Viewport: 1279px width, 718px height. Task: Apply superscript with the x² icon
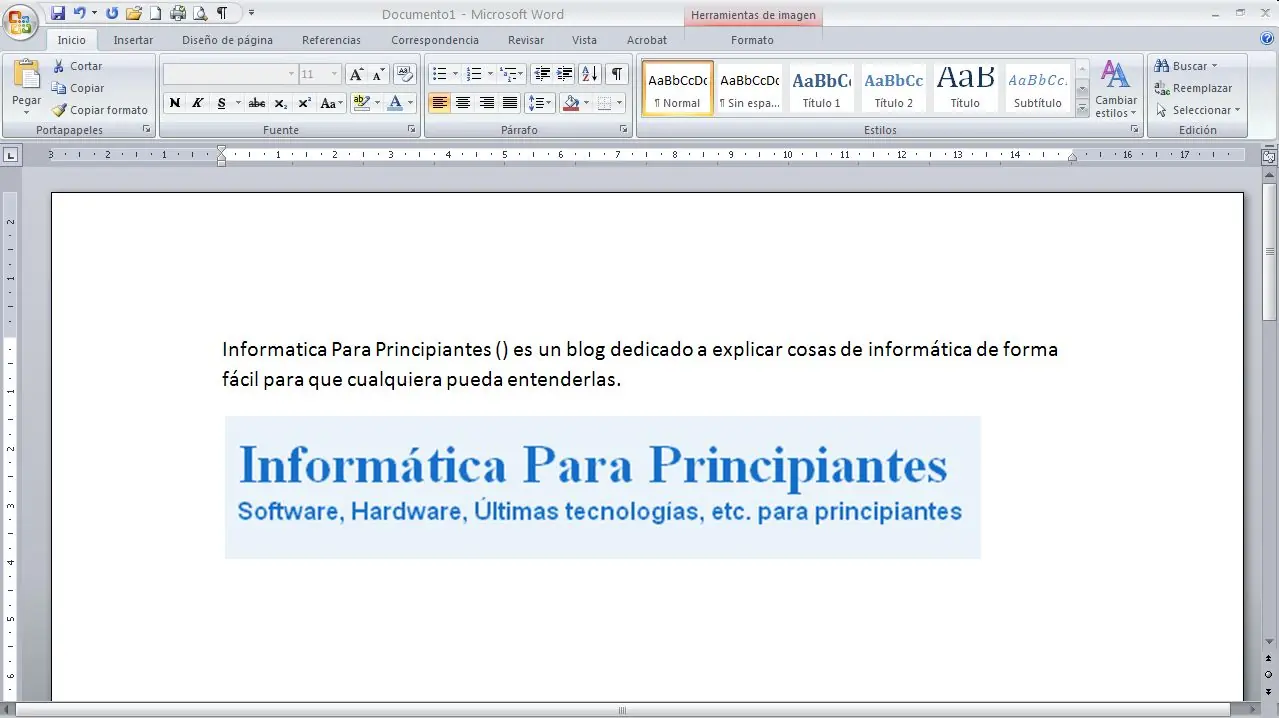click(x=305, y=103)
